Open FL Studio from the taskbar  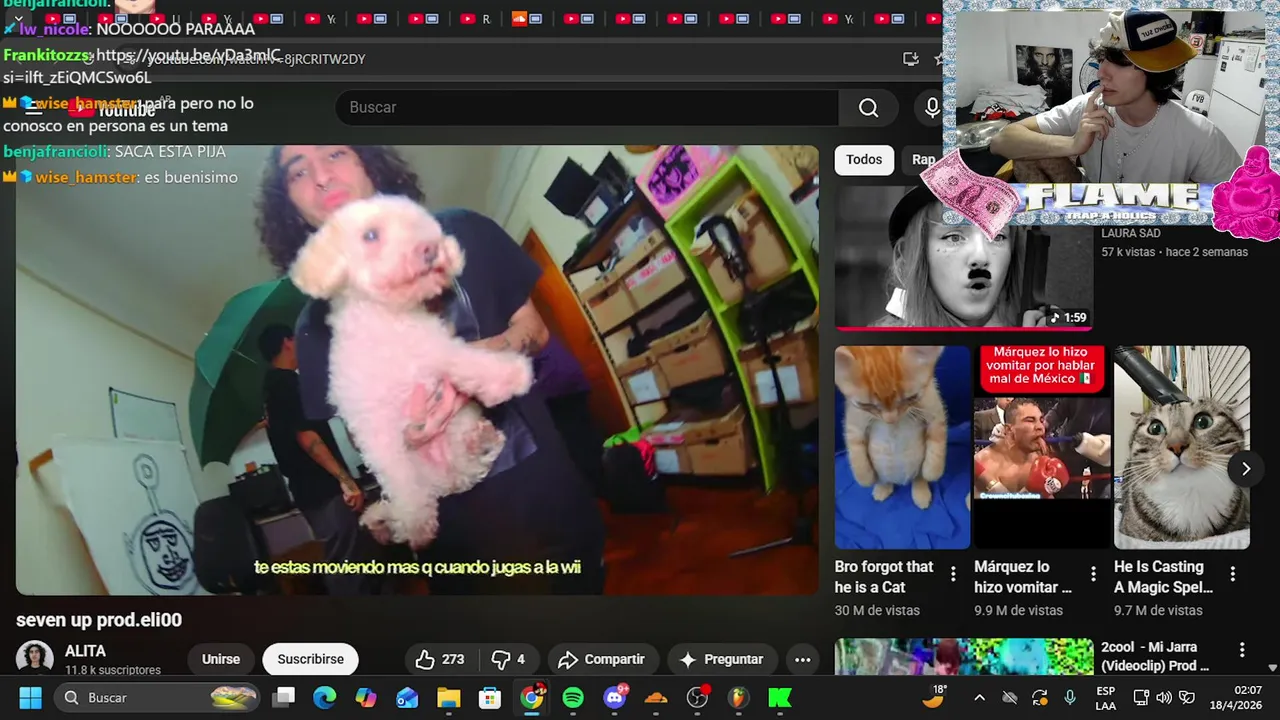pos(738,697)
